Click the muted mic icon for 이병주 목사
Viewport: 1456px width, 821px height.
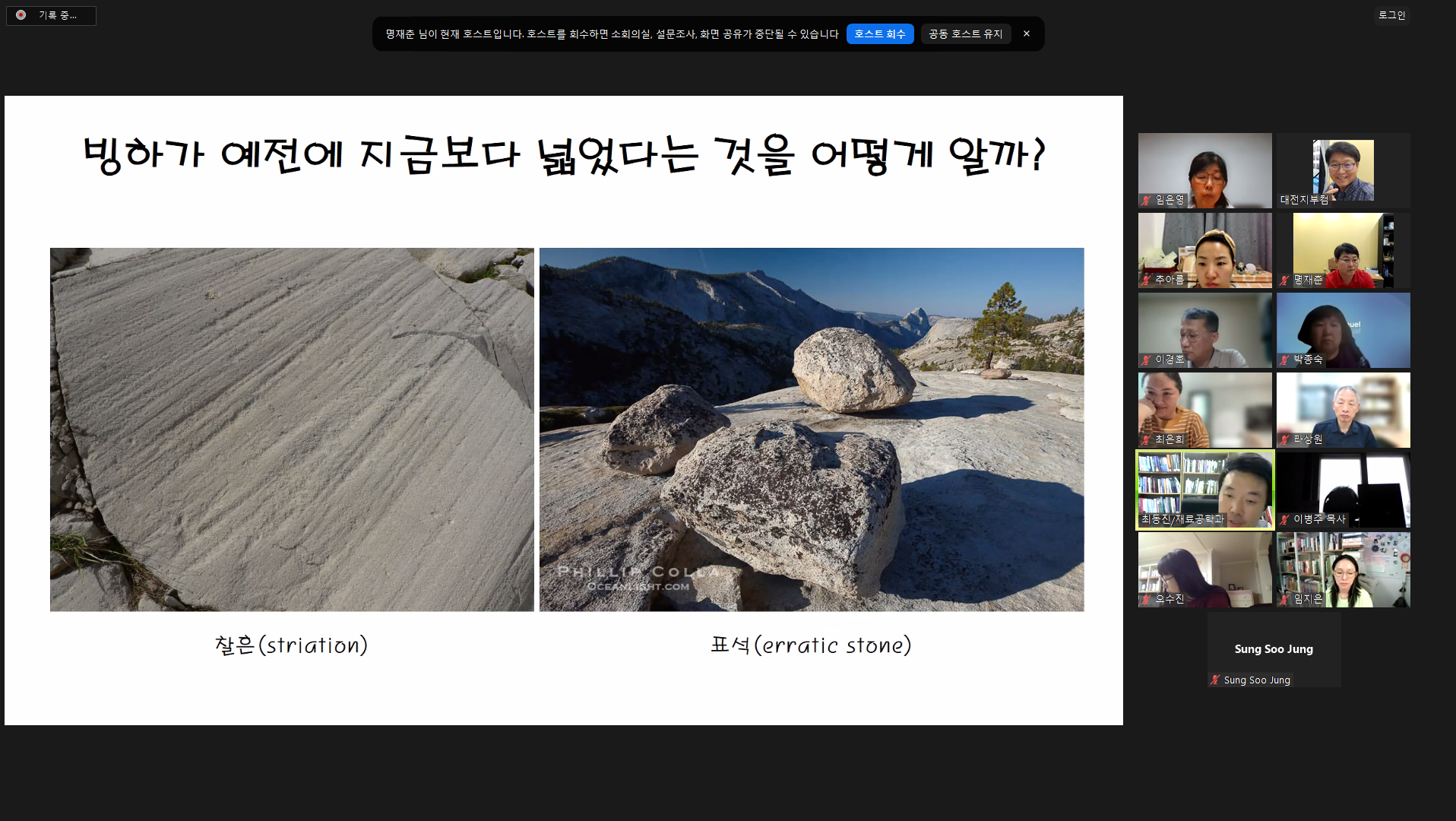pyautogui.click(x=1284, y=519)
